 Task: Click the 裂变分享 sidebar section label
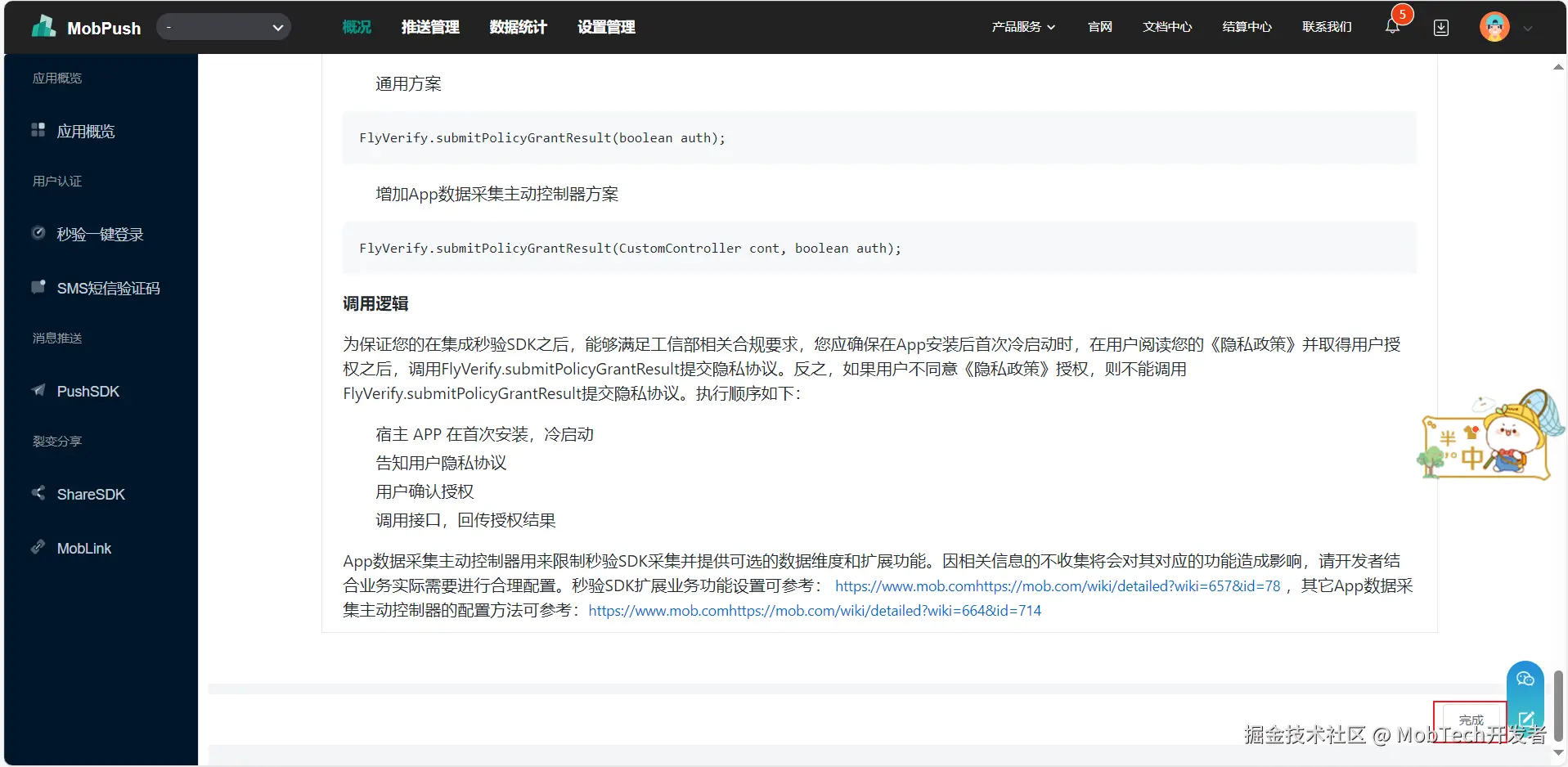[x=57, y=441]
